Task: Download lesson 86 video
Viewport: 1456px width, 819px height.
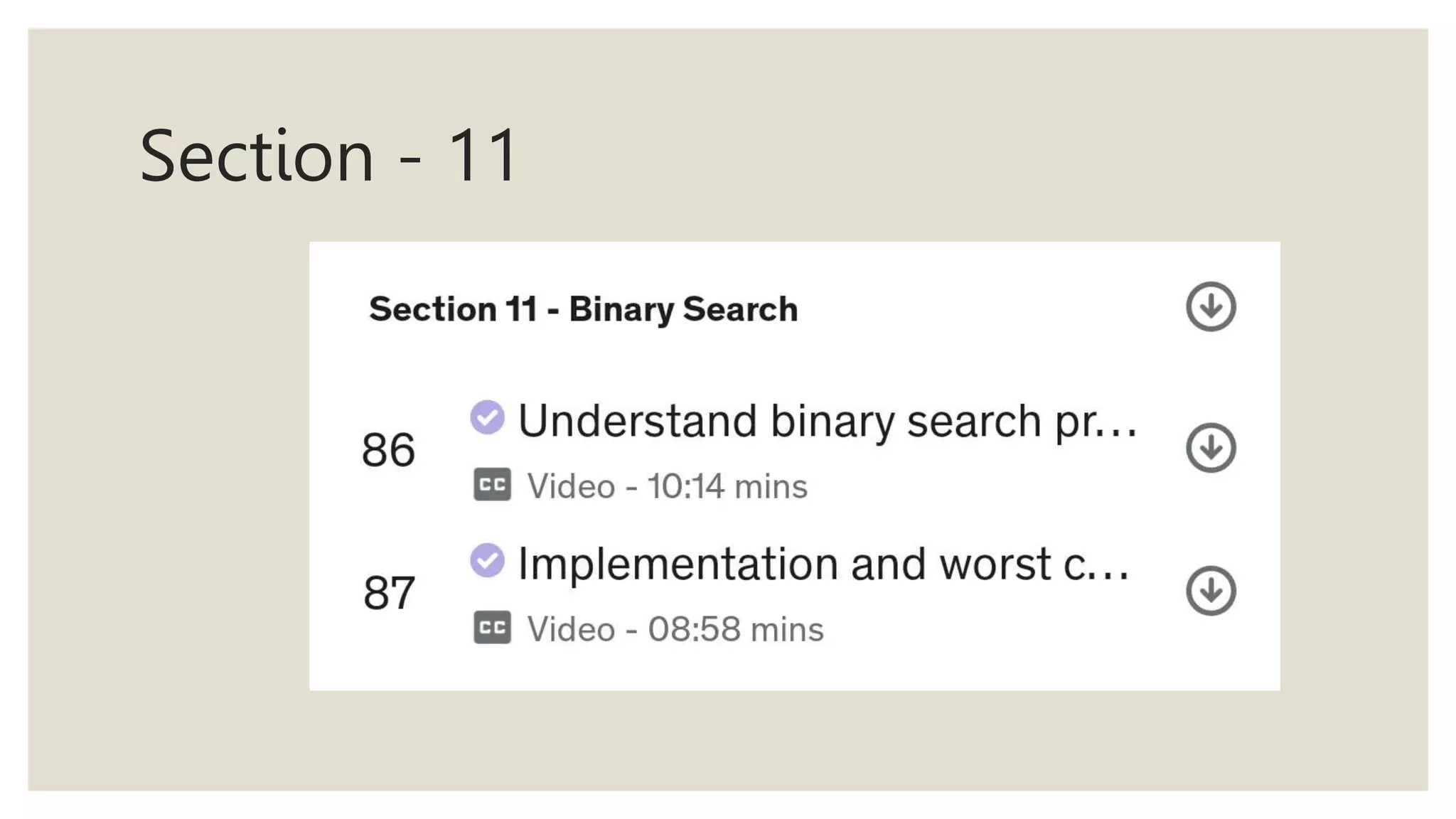Action: (1210, 449)
